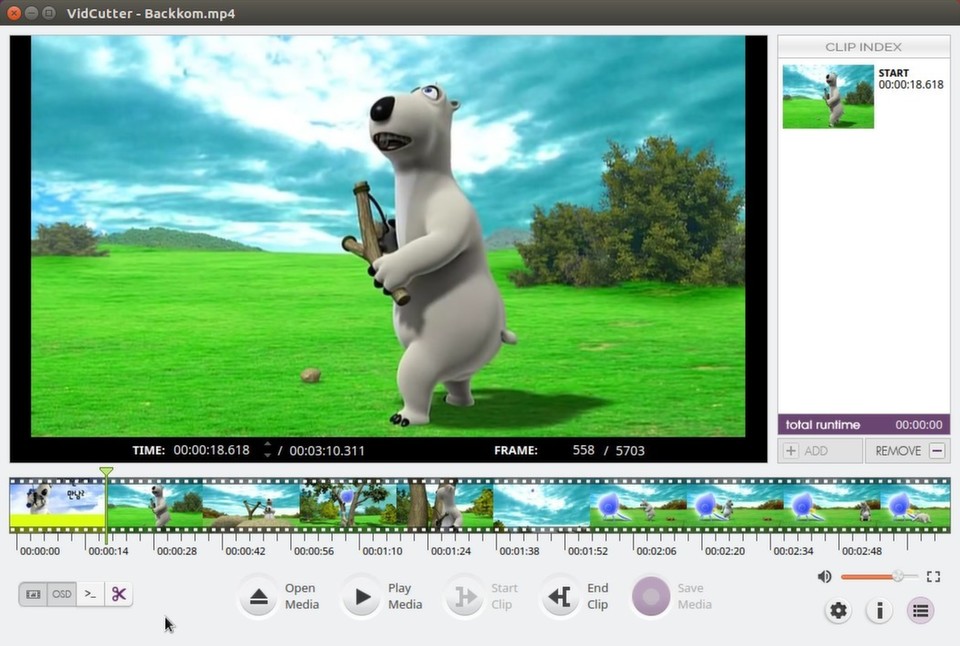Viewport: 960px width, 646px height.
Task: Click the timeline title-card frame with Korean text
Action: point(58,505)
